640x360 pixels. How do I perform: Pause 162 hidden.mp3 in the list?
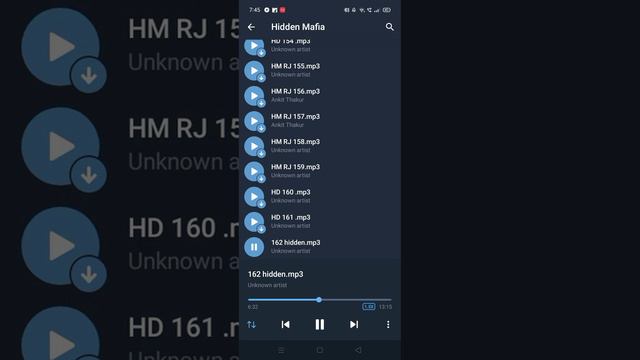[254, 247]
